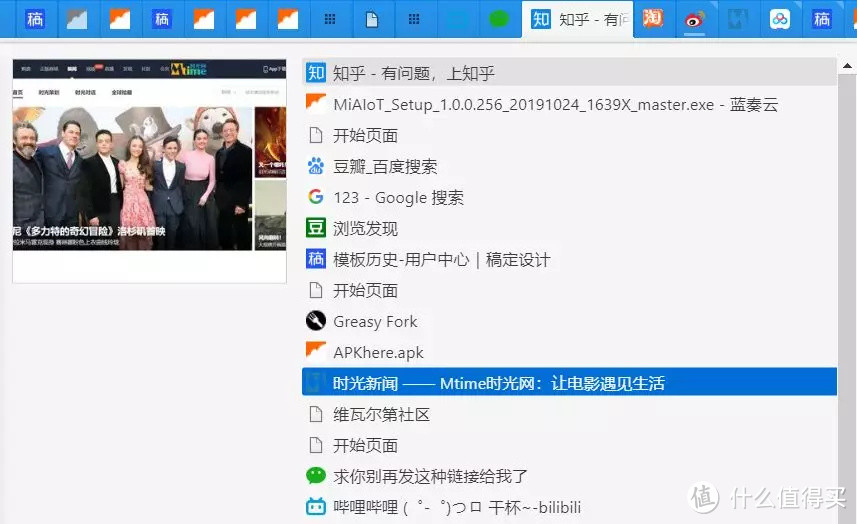
Task: Open 开始页面 entry above 豆瓣_百度搜索
Action: coord(569,135)
